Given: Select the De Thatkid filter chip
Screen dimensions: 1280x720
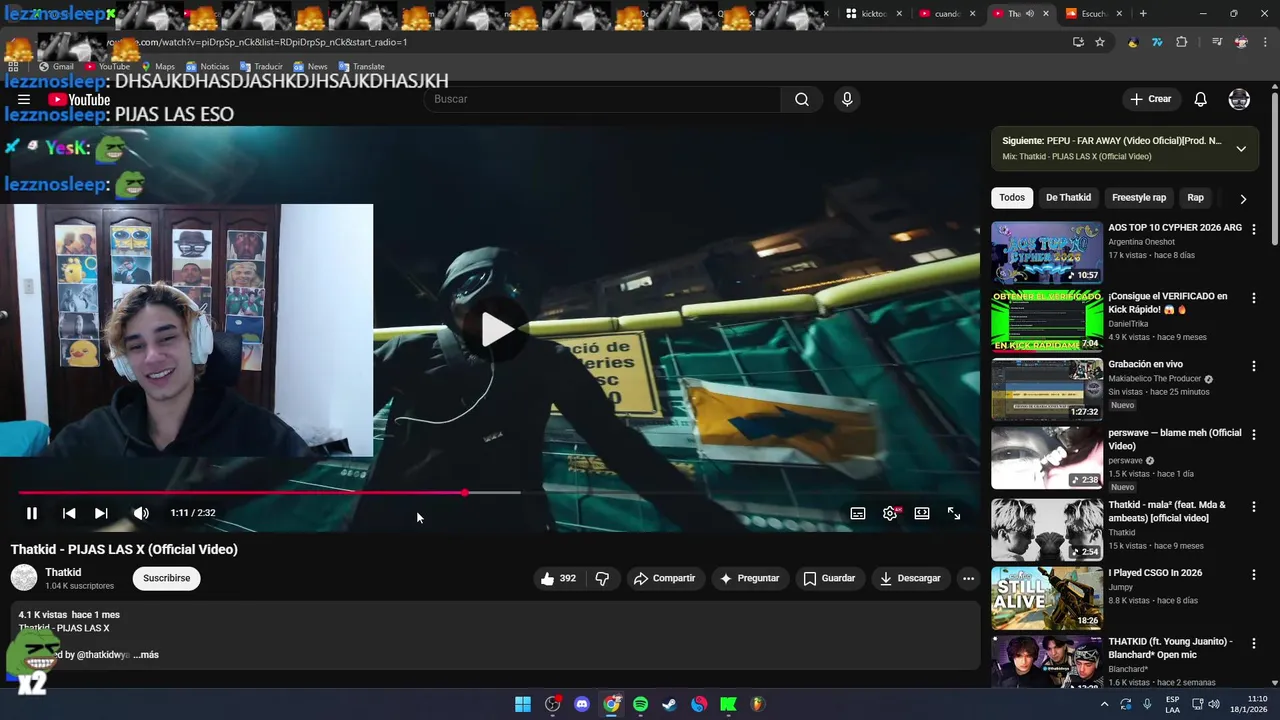Looking at the screenshot, I should click(x=1068, y=198).
